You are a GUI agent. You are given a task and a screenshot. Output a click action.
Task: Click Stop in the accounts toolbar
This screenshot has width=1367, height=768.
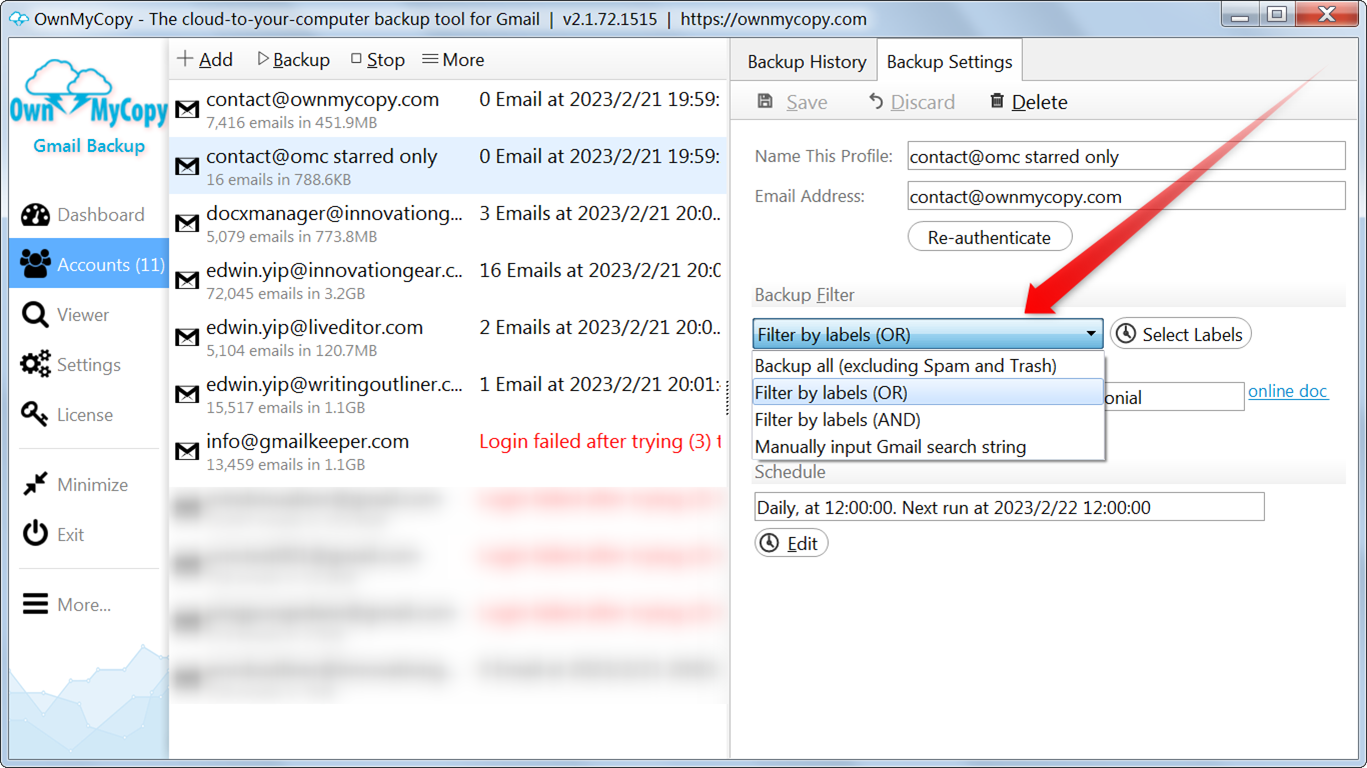pos(378,60)
